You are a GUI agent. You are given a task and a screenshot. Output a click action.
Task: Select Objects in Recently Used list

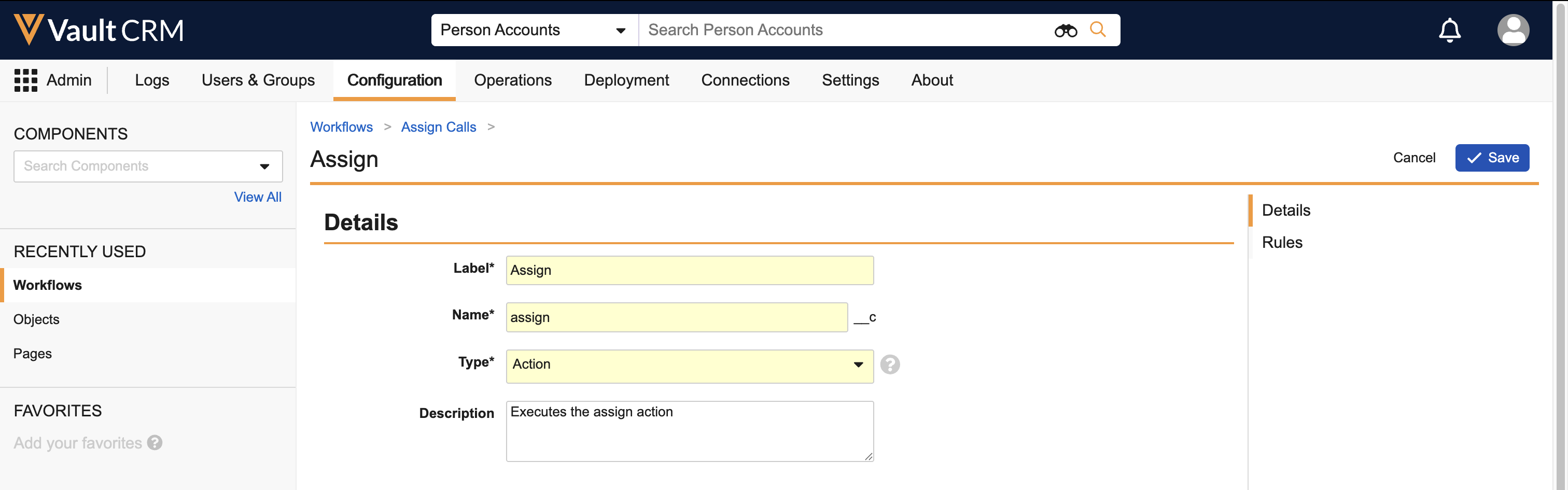coord(36,319)
